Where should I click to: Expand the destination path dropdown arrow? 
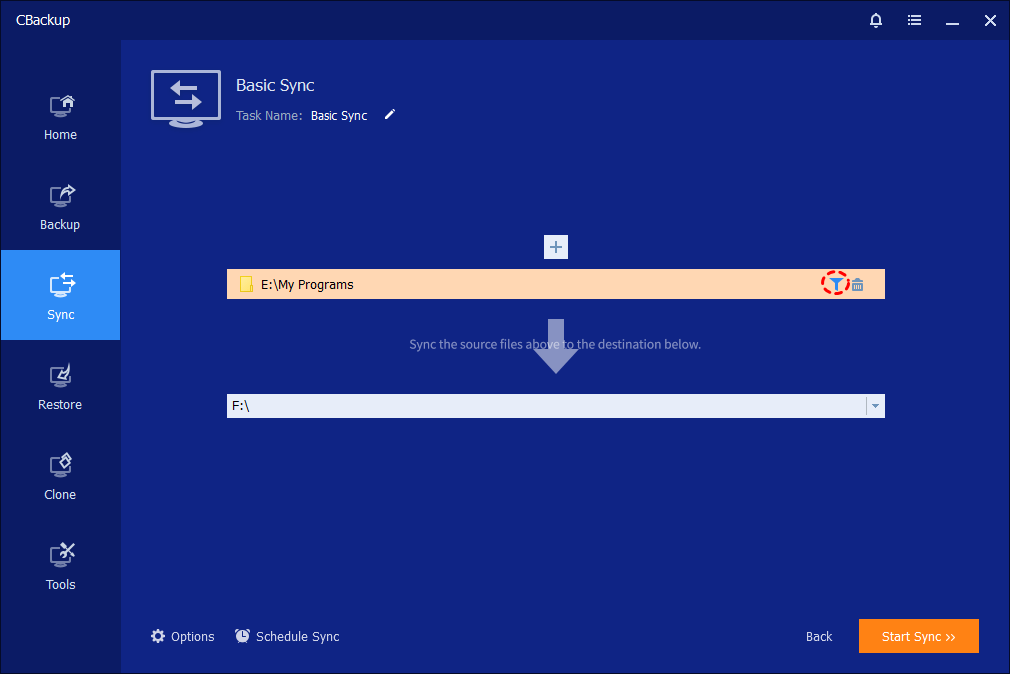pyautogui.click(x=875, y=406)
